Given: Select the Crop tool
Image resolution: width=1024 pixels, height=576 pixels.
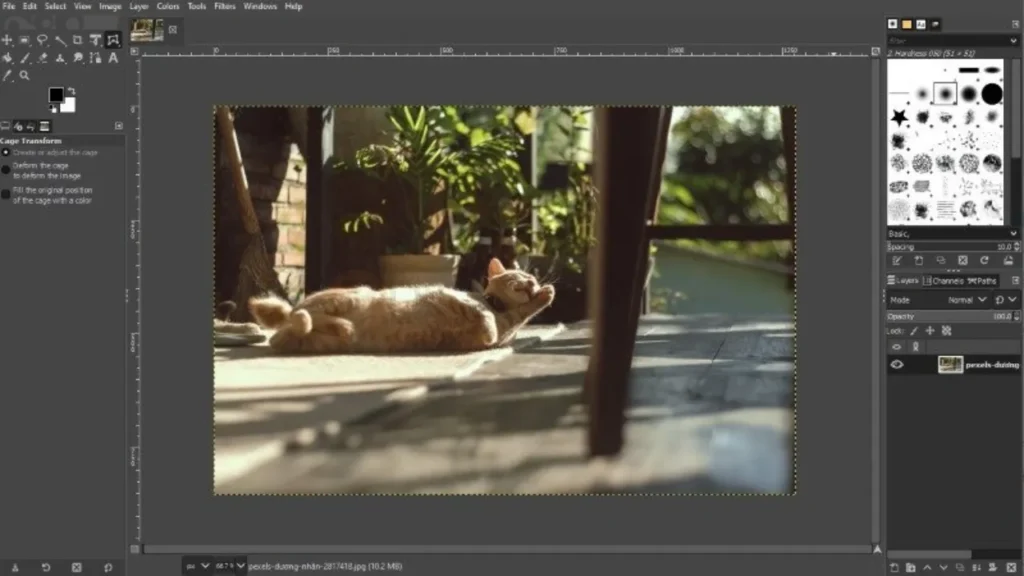Looking at the screenshot, I should pyautogui.click(x=78, y=40).
